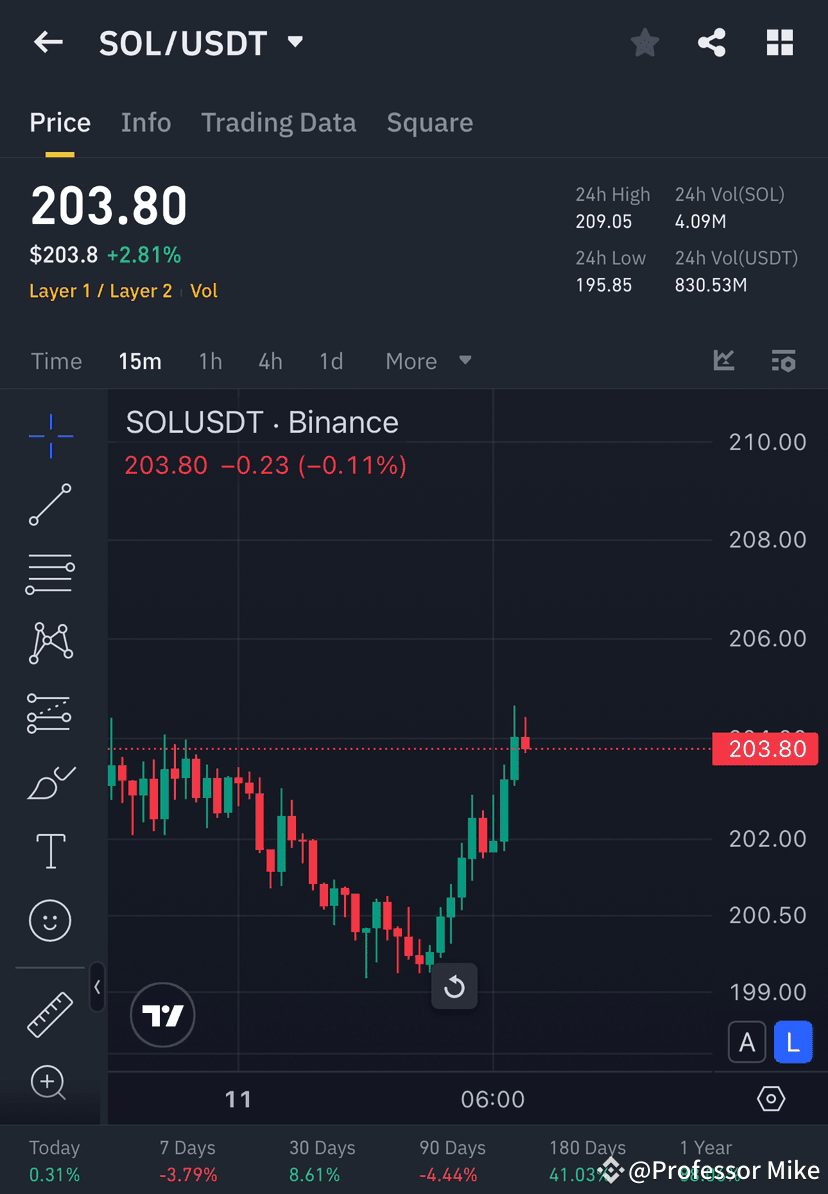Image resolution: width=828 pixels, height=1194 pixels.
Task: Select the text annotation tool
Action: pyautogui.click(x=50, y=851)
